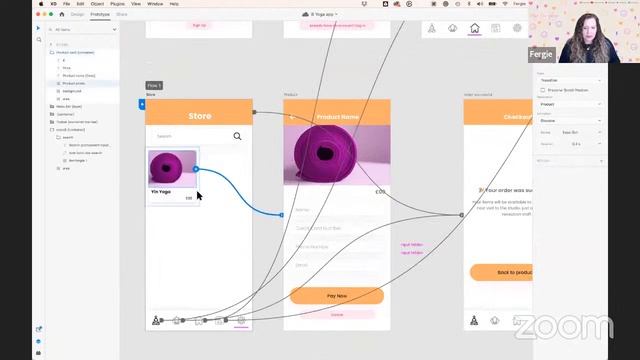Select the Menu Bar layer folder
This screenshot has height=360, width=640.
69,107
